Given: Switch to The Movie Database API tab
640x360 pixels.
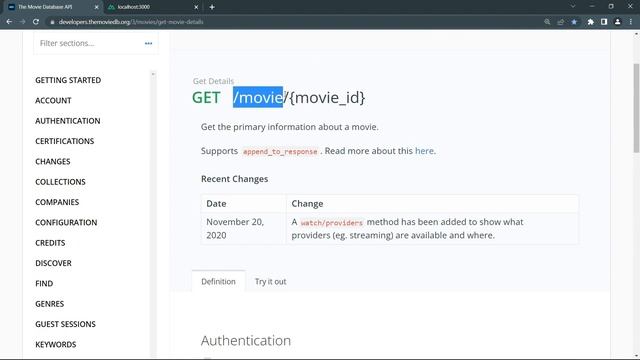Looking at the screenshot, I should (53, 7).
